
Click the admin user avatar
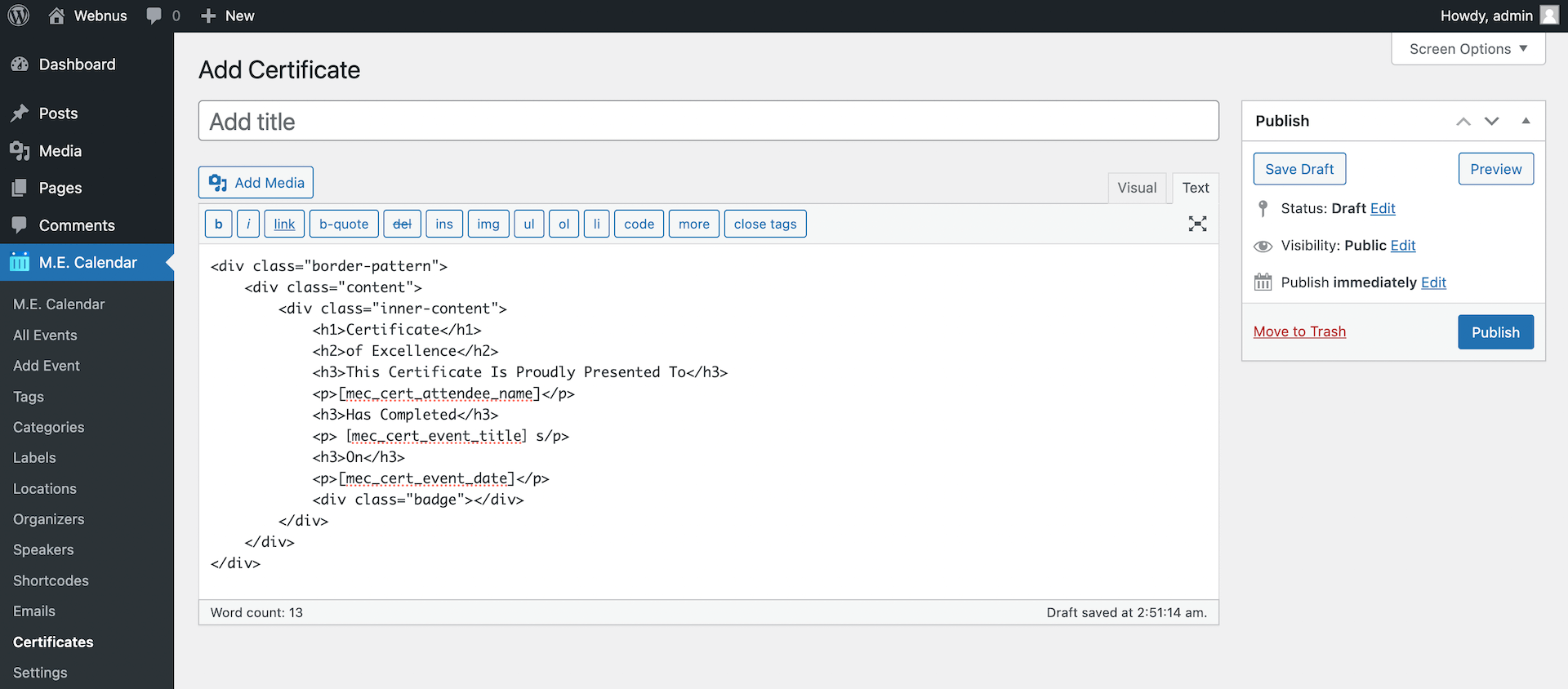click(x=1549, y=16)
